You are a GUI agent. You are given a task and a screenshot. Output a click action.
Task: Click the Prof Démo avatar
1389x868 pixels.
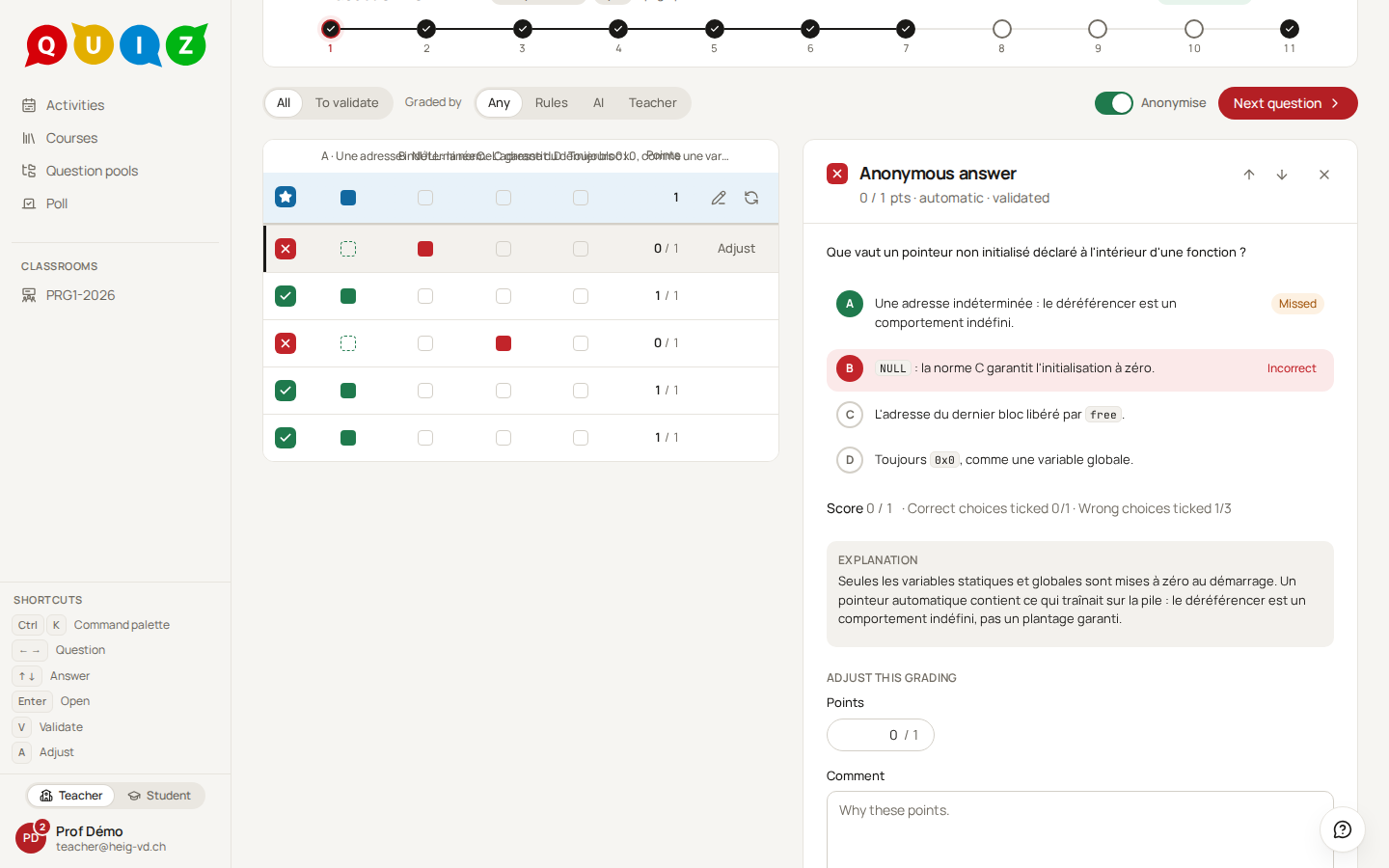coord(31,838)
